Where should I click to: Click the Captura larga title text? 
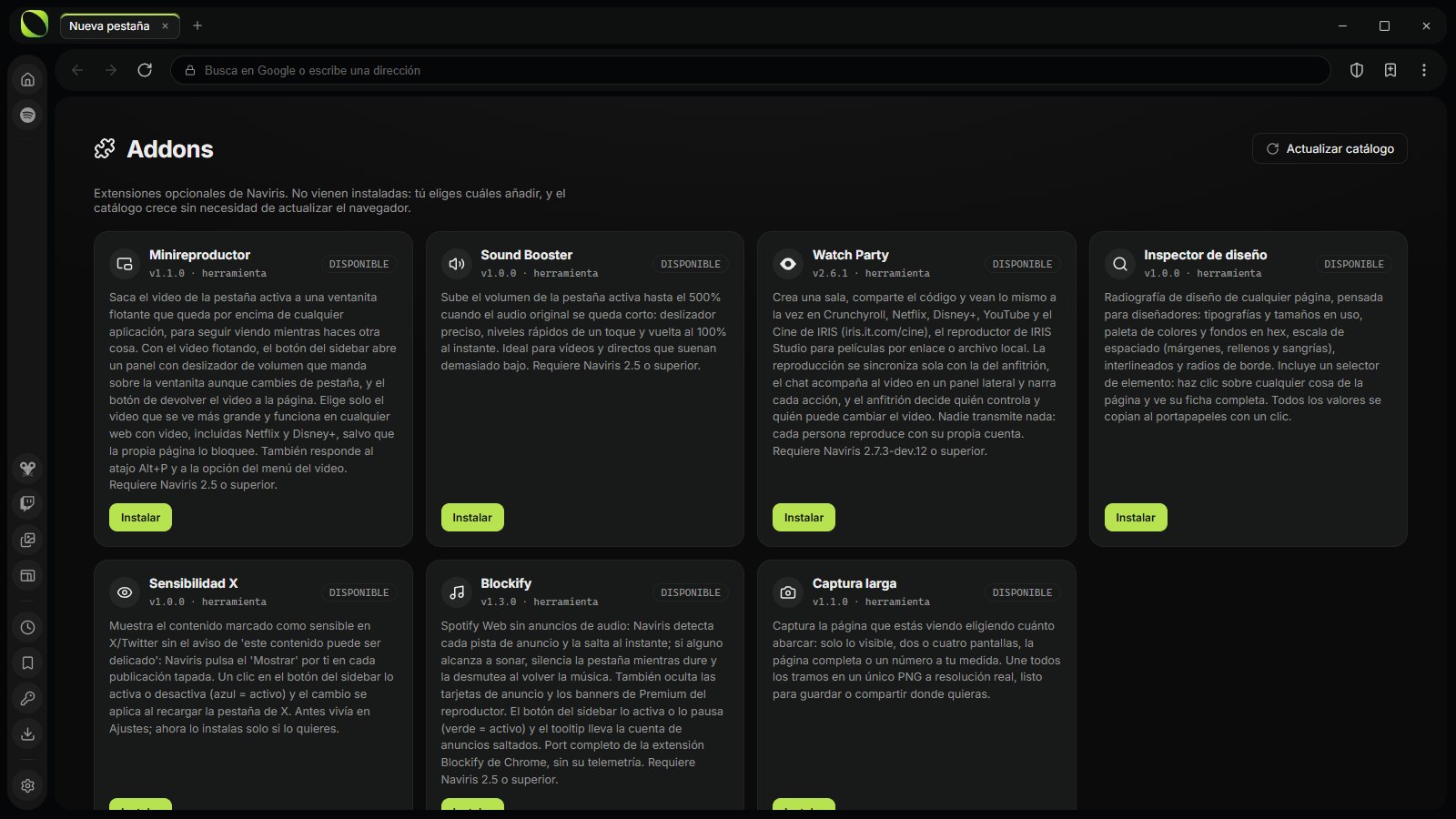click(x=854, y=583)
